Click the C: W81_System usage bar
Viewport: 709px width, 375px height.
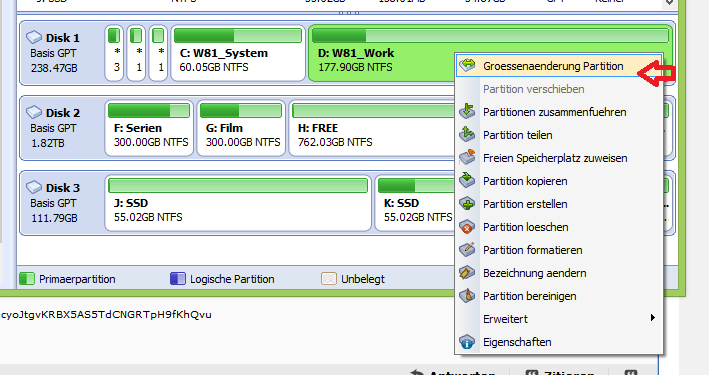coord(238,35)
